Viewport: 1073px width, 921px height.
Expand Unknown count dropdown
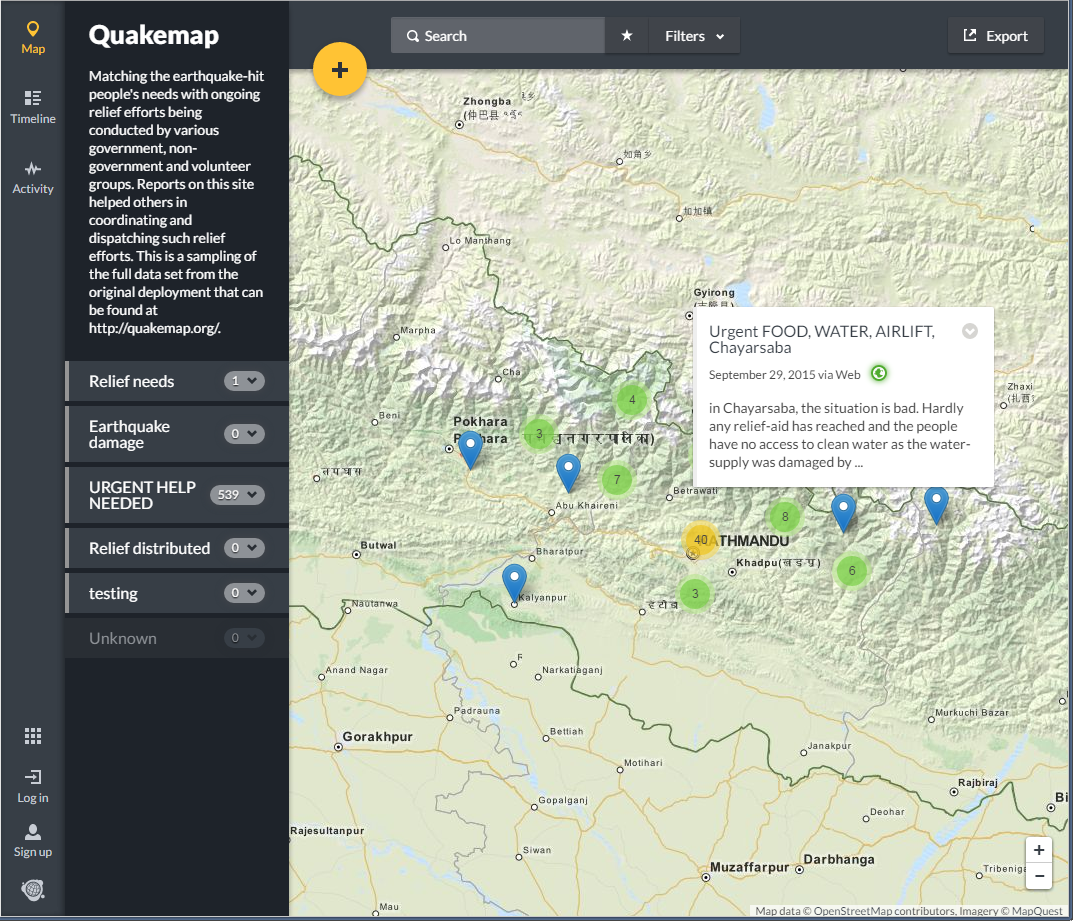point(244,638)
